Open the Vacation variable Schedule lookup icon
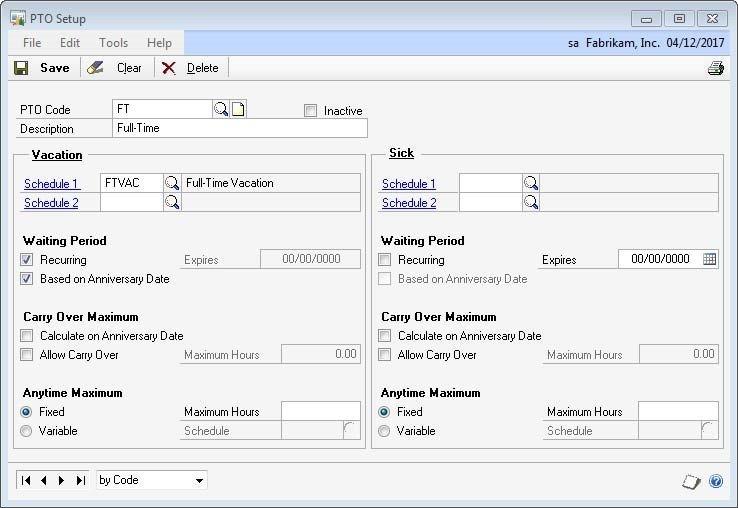738x508 pixels. [351, 430]
